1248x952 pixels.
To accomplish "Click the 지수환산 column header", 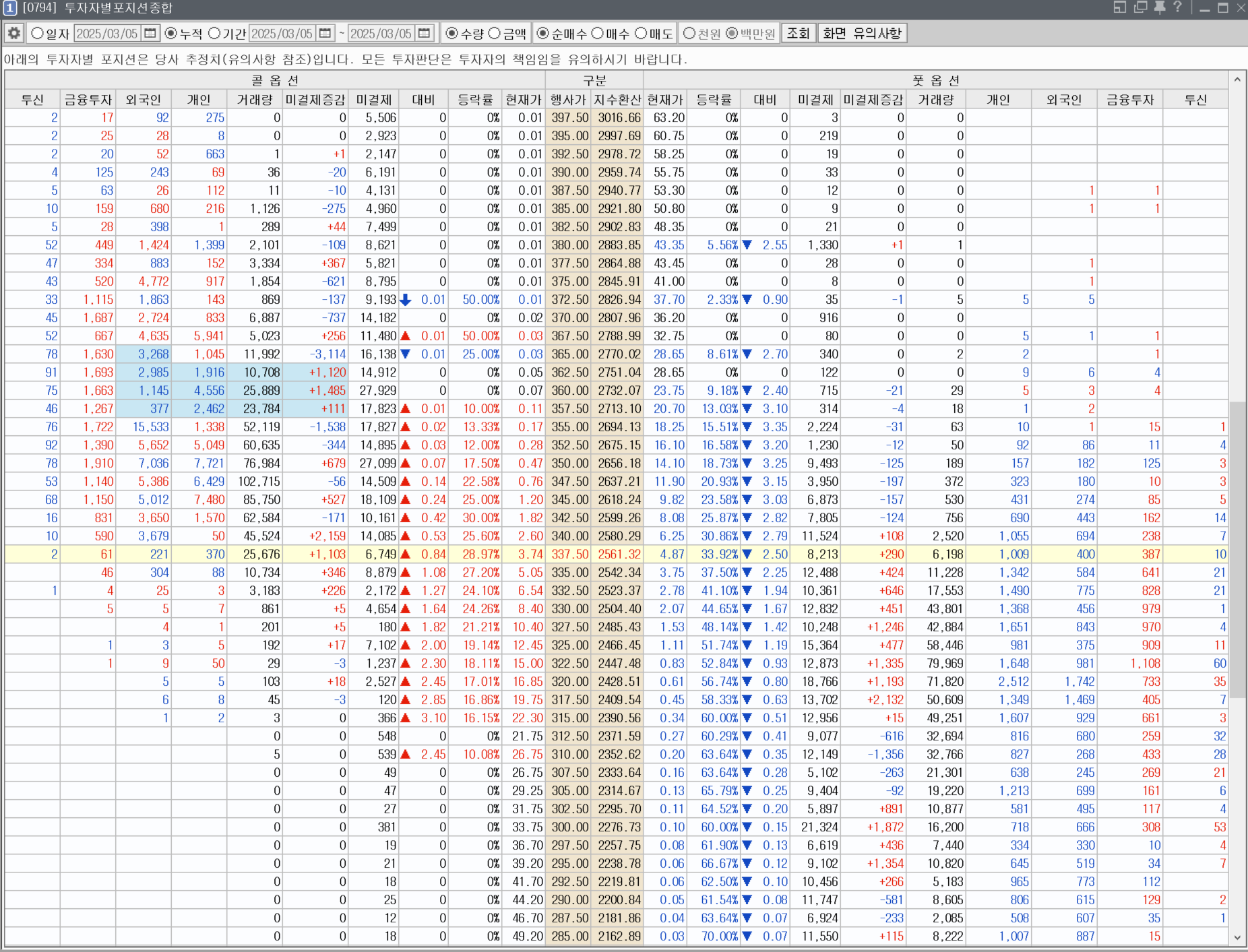I will pyautogui.click(x=617, y=100).
